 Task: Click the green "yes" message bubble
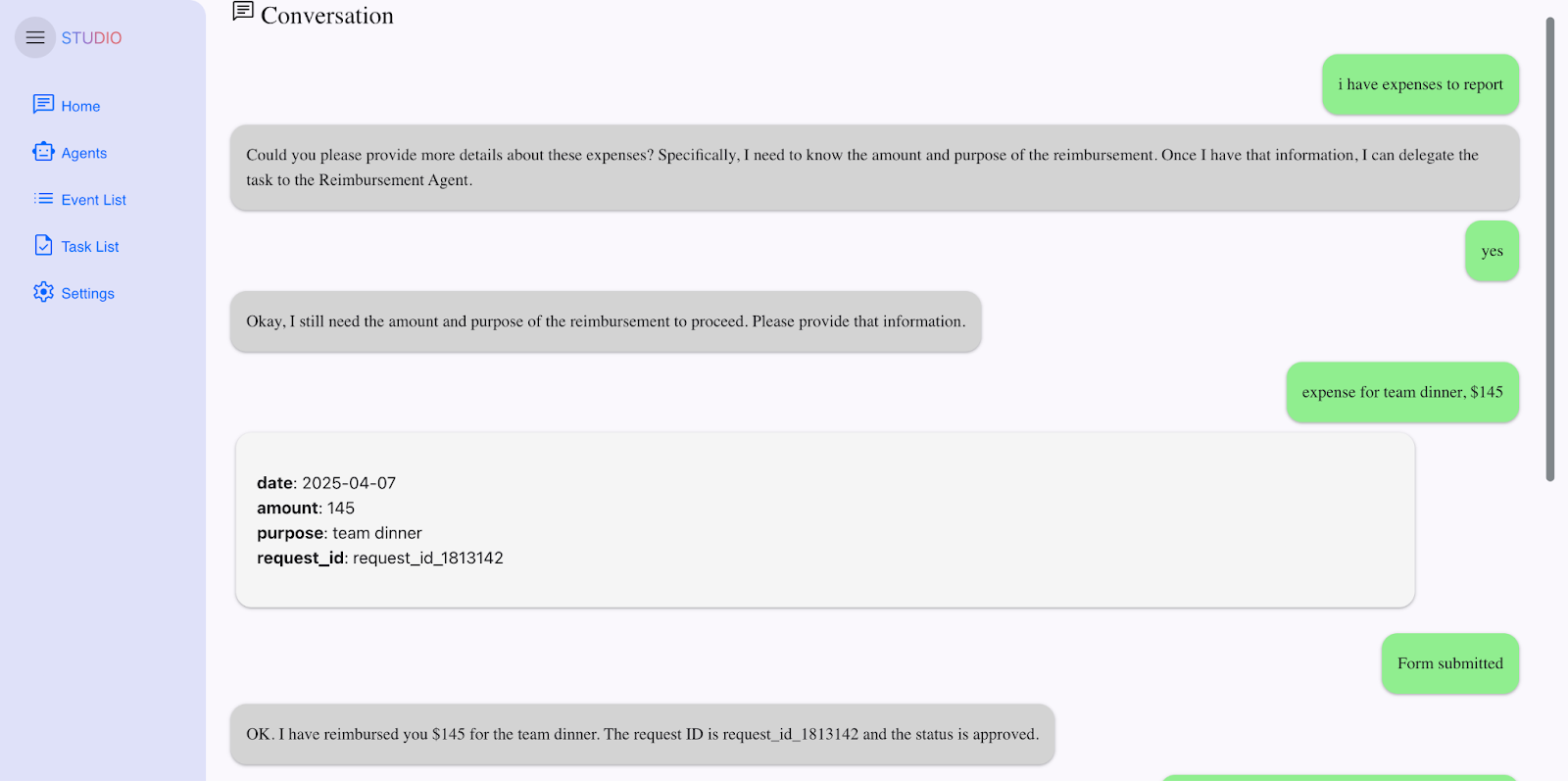pyautogui.click(x=1492, y=251)
